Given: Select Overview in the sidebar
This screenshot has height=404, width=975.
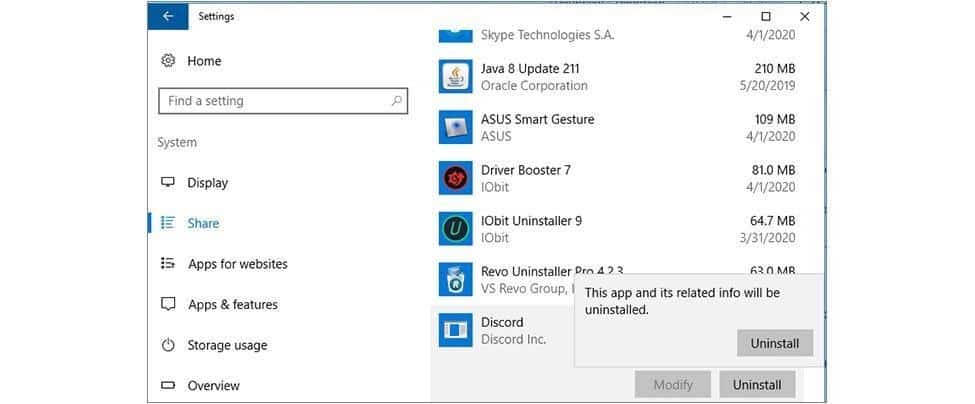Looking at the screenshot, I should click(x=213, y=385).
